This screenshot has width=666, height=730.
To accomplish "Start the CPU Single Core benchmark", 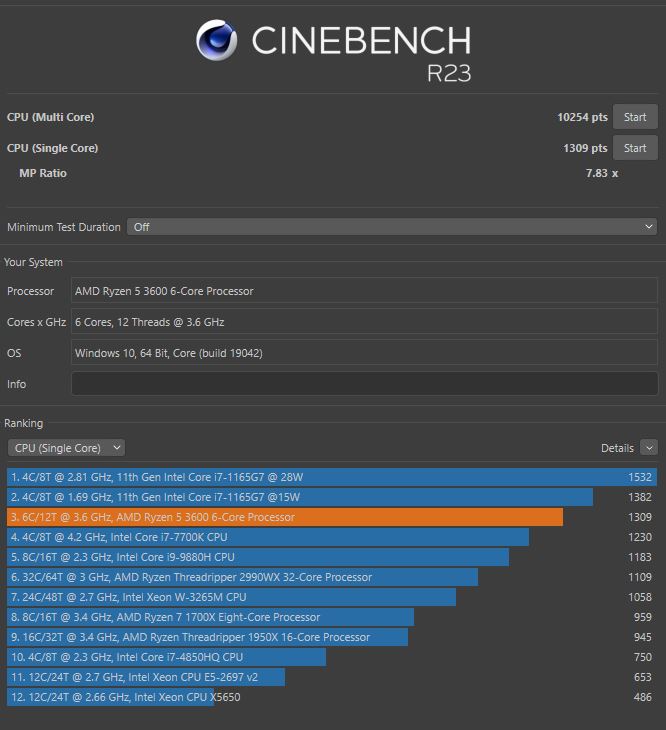I will 635,148.
